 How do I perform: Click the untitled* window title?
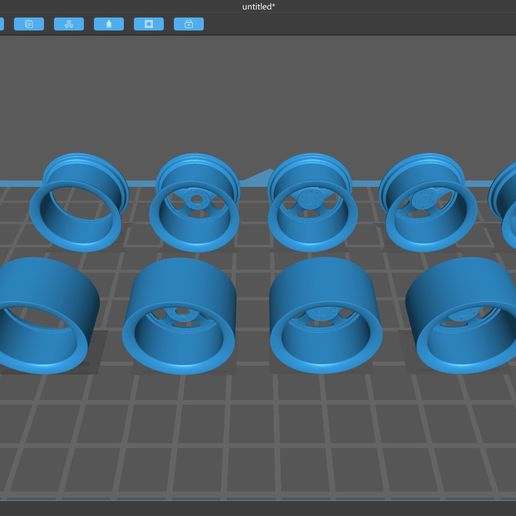[258, 7]
